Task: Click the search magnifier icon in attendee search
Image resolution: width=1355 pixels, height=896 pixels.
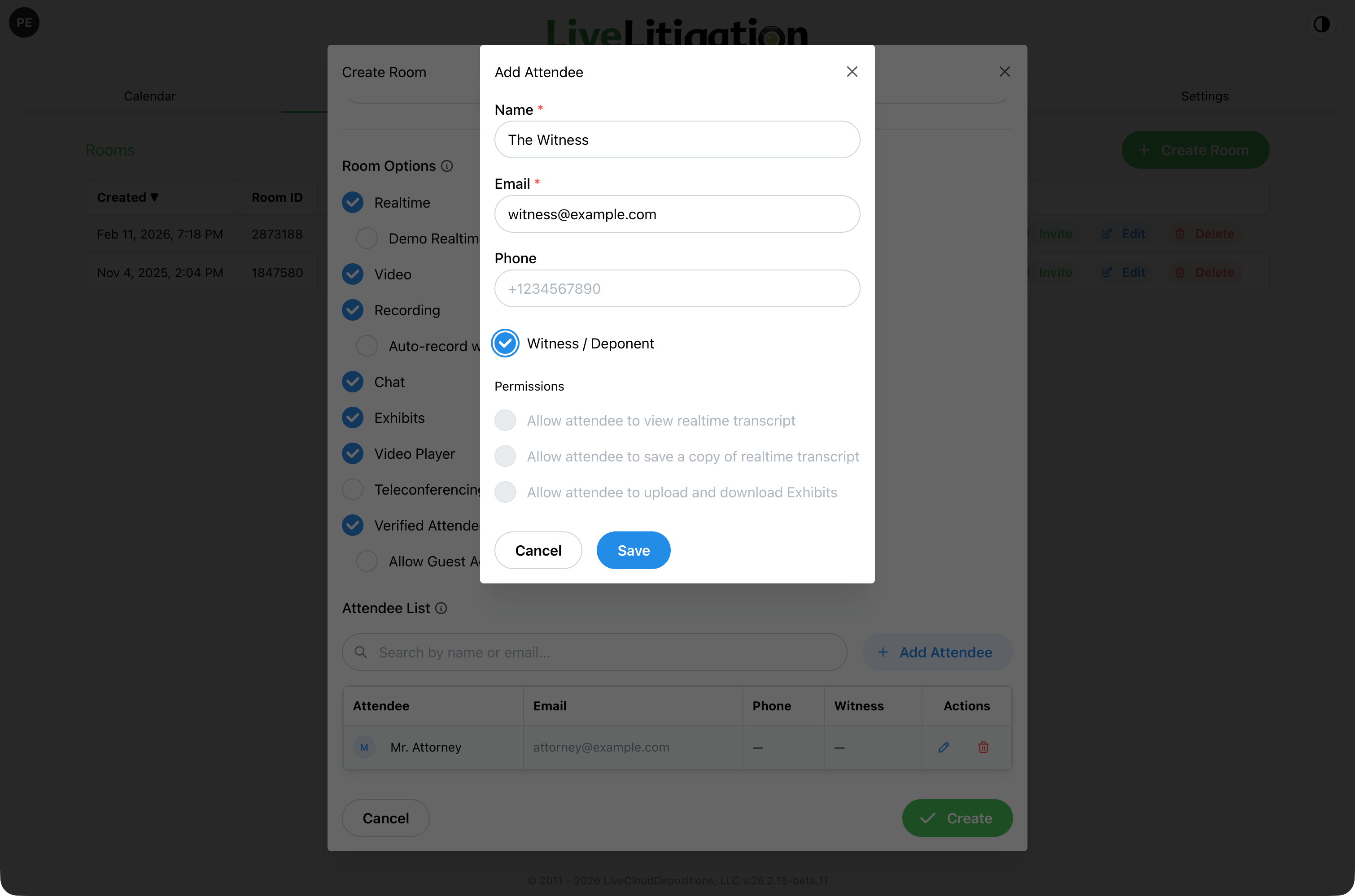Action: click(x=361, y=652)
